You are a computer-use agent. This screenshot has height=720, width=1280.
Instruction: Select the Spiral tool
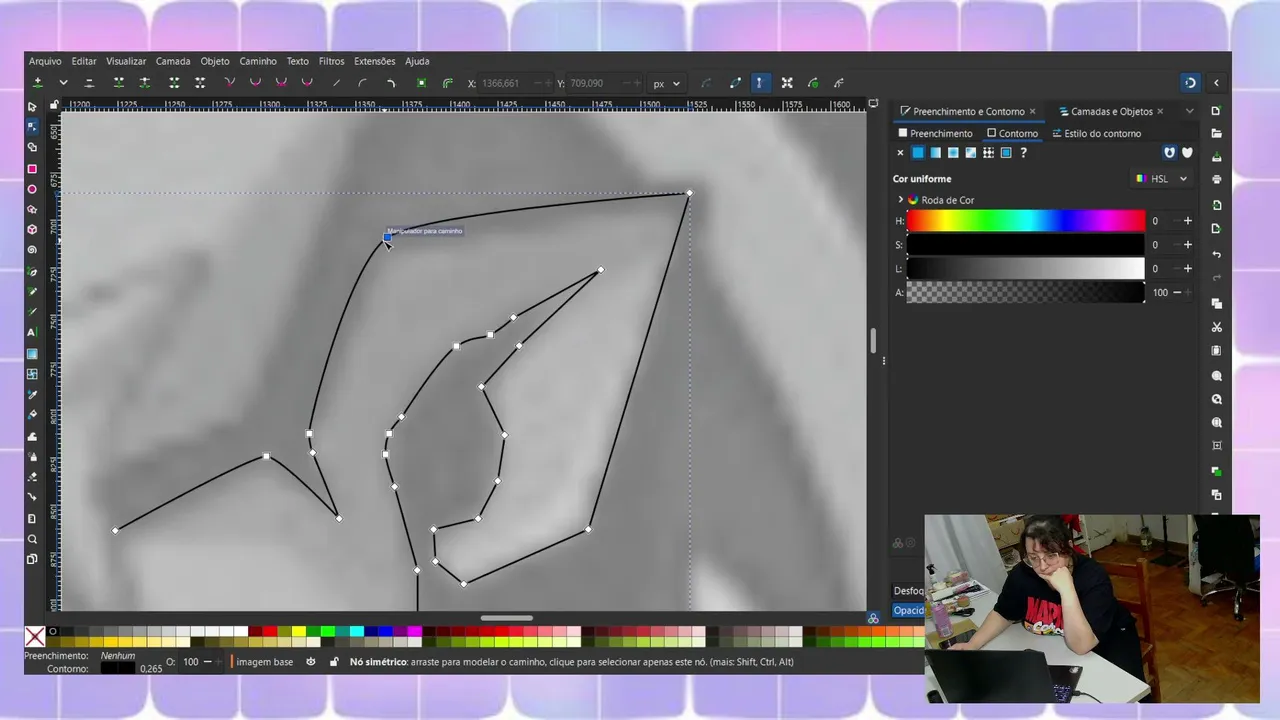(x=32, y=250)
